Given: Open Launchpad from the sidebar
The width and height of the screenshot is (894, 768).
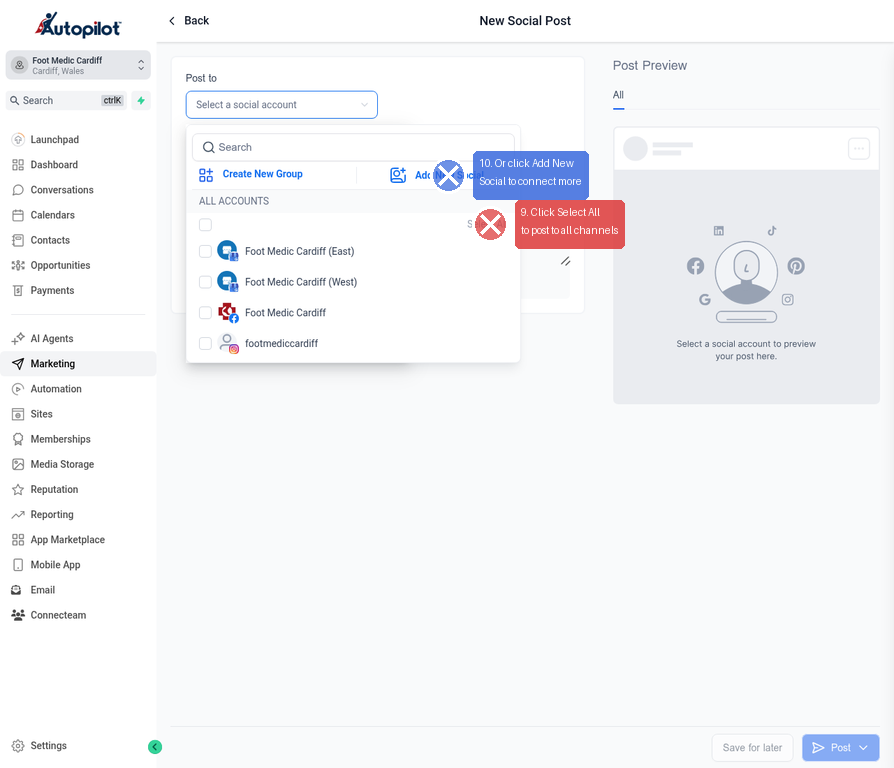Looking at the screenshot, I should pos(55,140).
